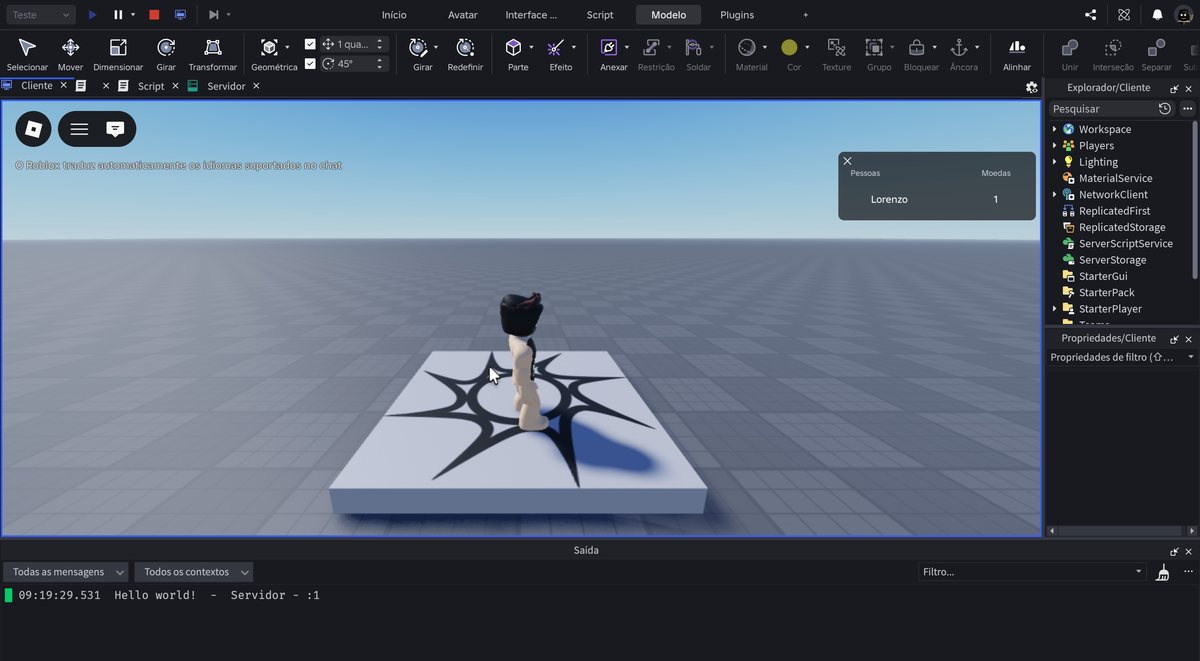The height and width of the screenshot is (661, 1200).
Task: Expand the Lighting tree node
Action: pos(1054,162)
